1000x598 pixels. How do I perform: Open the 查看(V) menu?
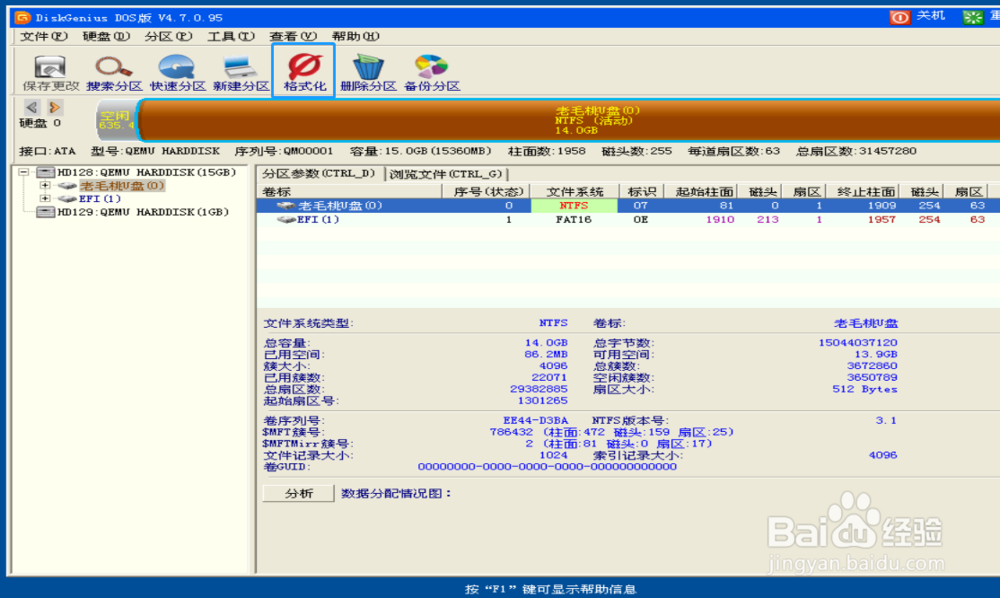point(293,36)
